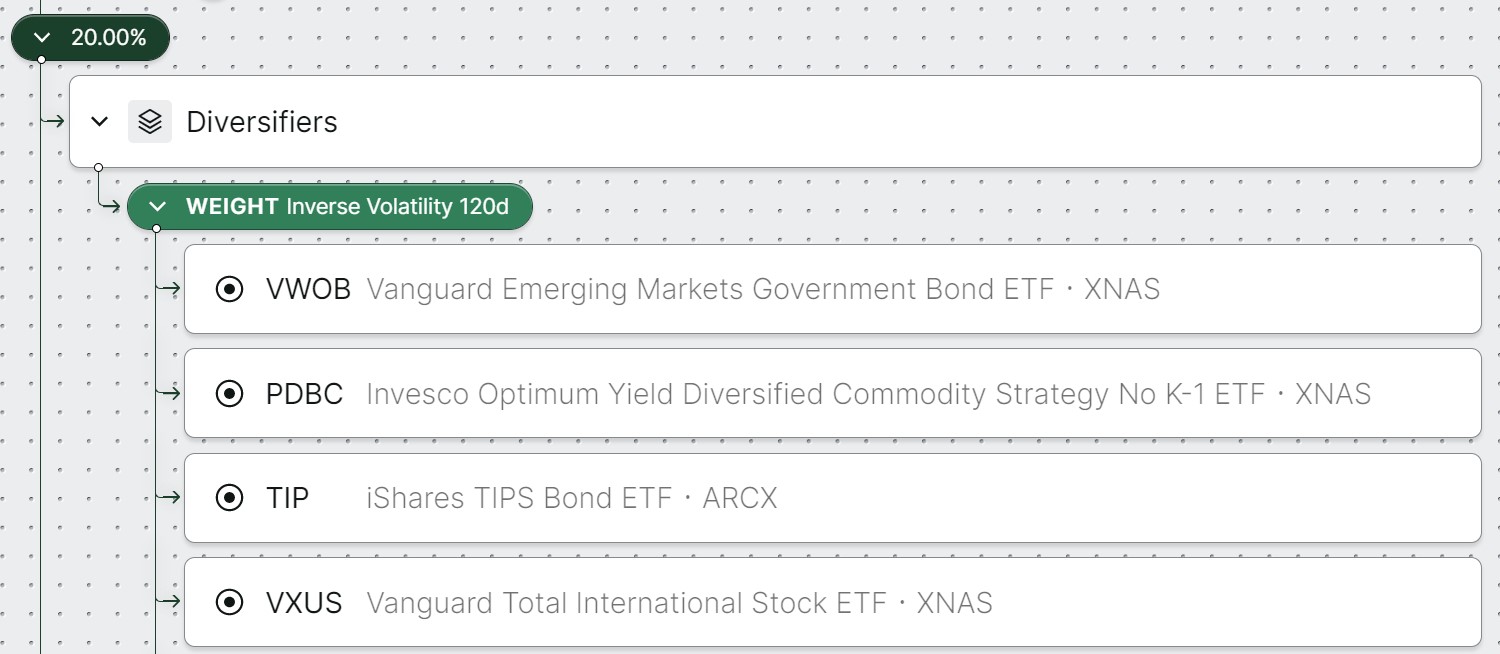Click the Diversifiers group layers icon
This screenshot has height=654, width=1500.
[150, 122]
